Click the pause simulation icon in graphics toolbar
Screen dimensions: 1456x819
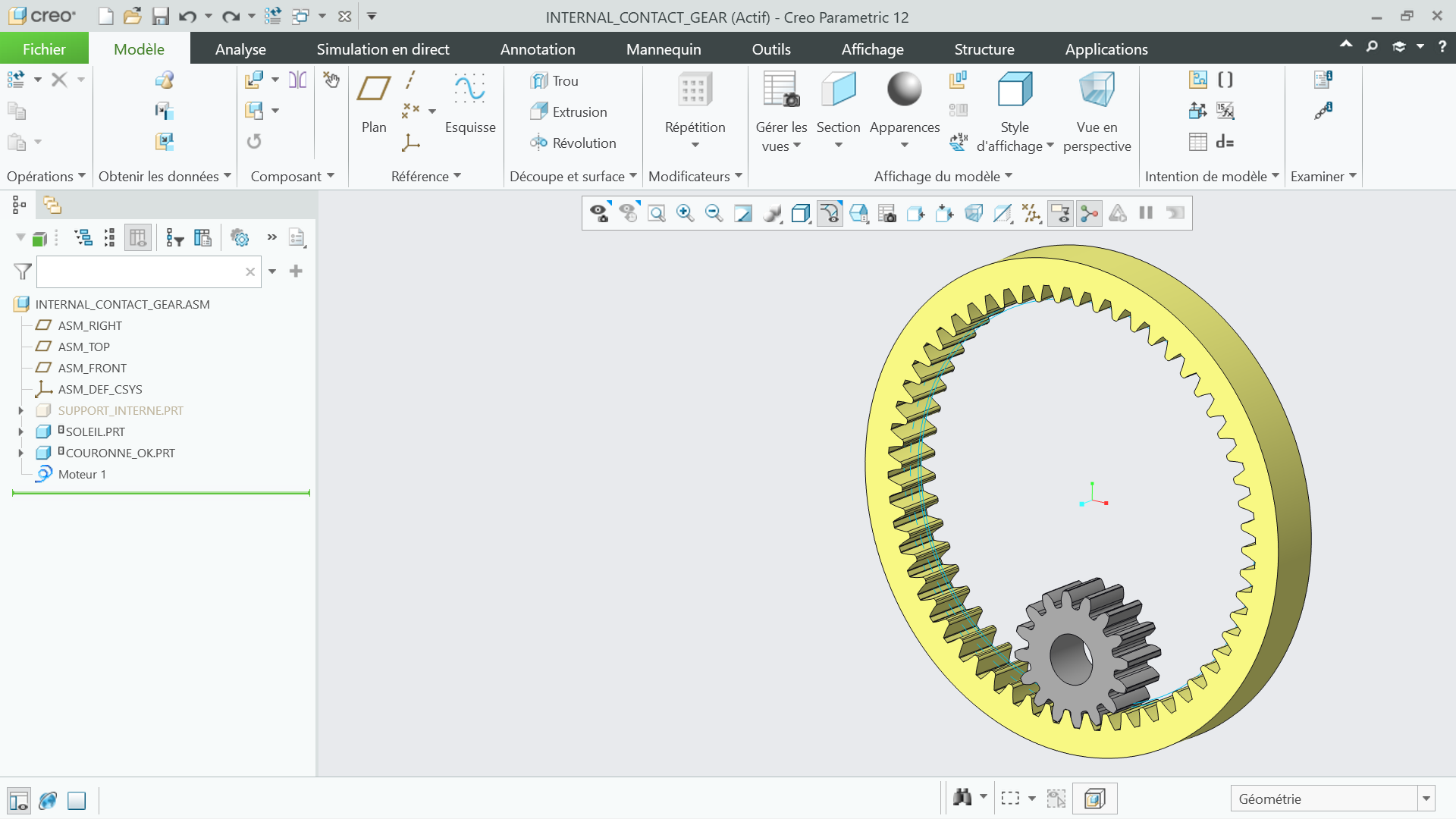pos(1146,214)
